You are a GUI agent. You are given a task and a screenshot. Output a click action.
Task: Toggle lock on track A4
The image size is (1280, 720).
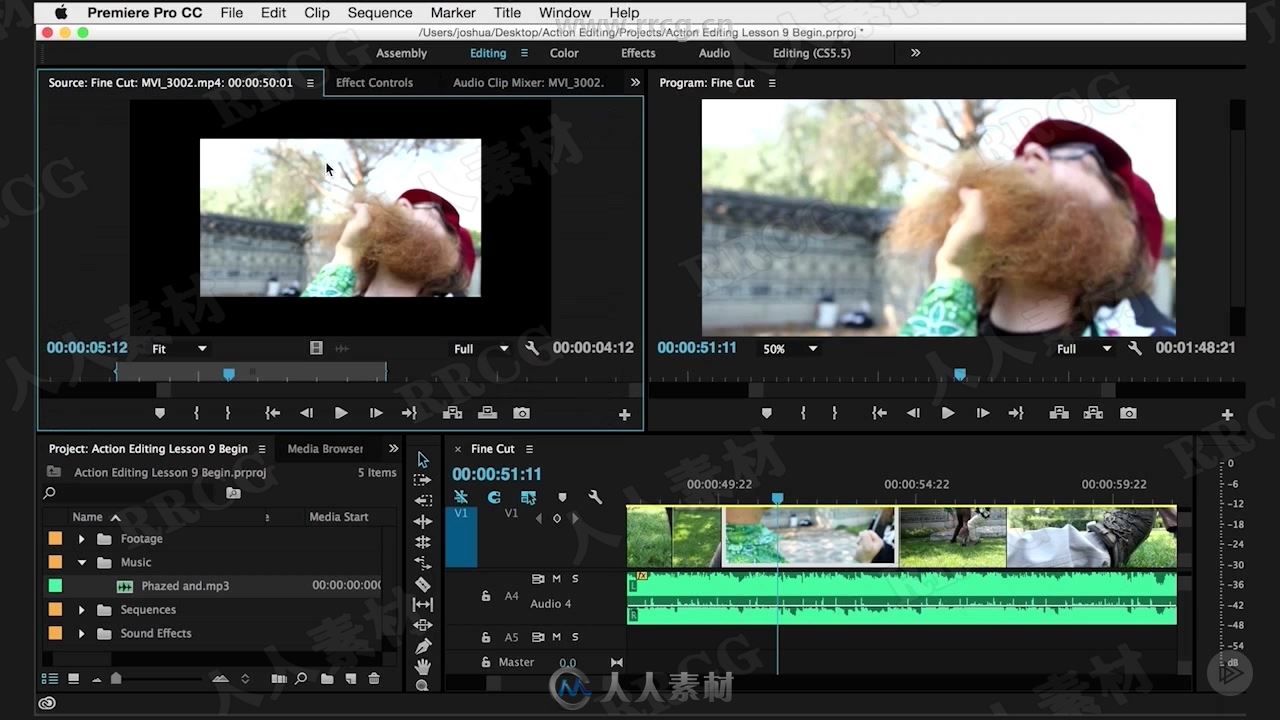point(486,596)
